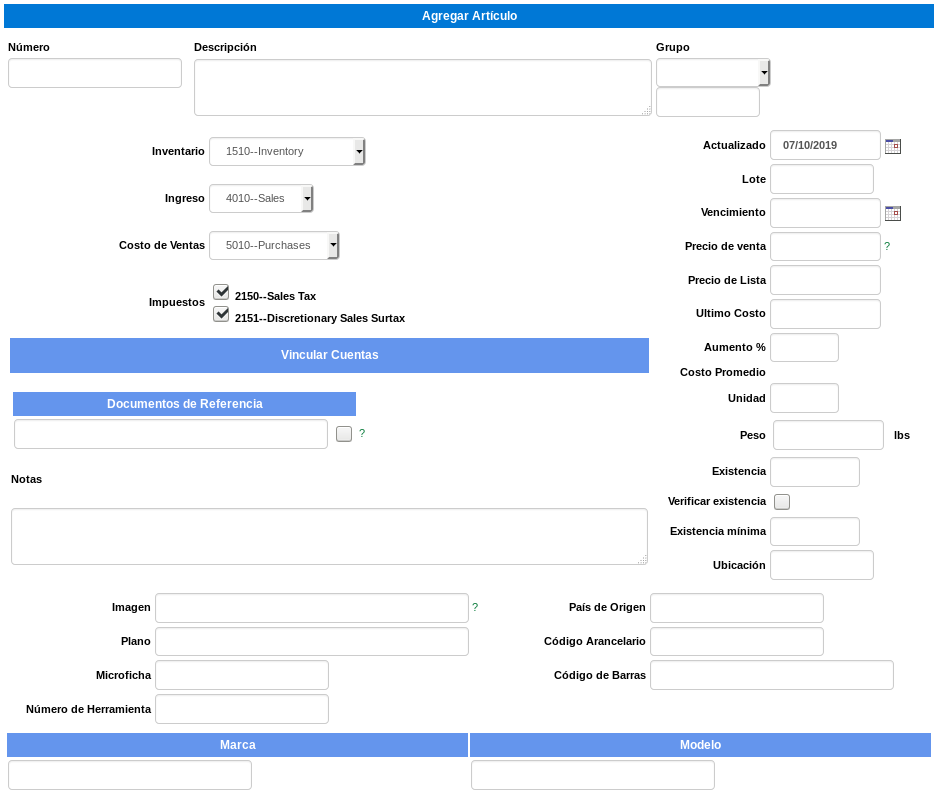Open the Inventario account dropdown
Viewport: 938px width, 796px height.
coord(287,151)
